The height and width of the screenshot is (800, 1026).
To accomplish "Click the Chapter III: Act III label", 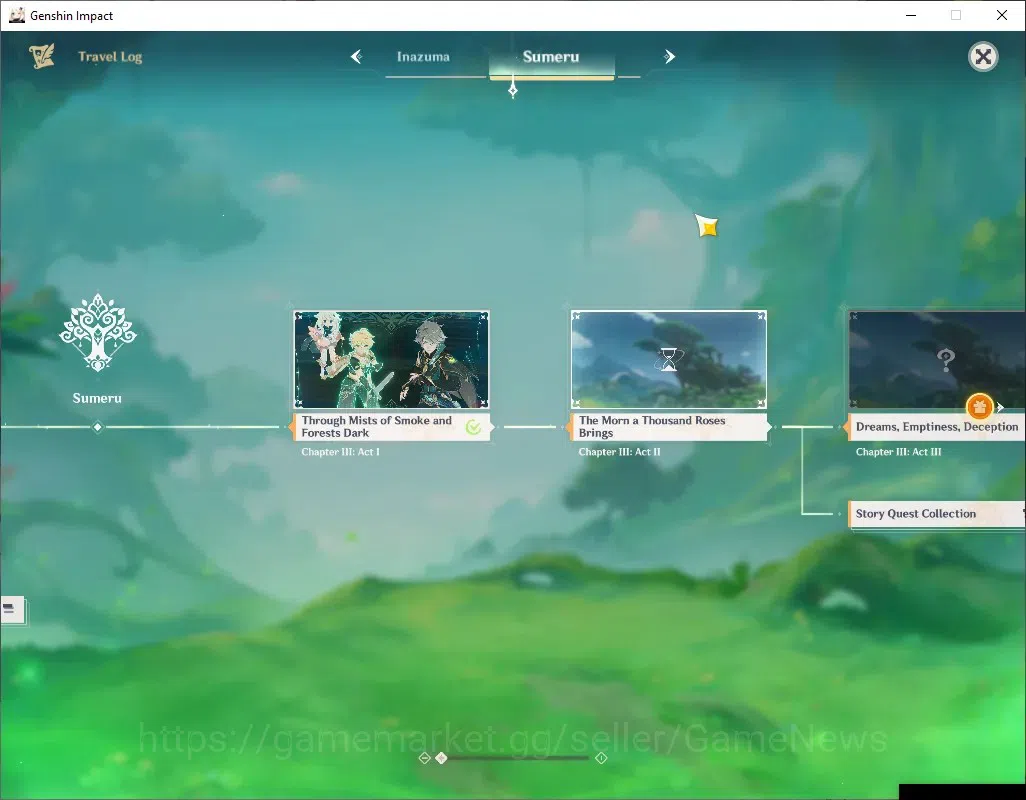I will click(898, 452).
